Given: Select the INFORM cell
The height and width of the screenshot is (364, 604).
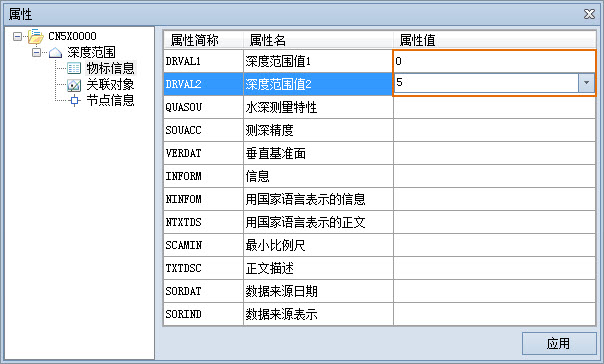Looking at the screenshot, I should coord(203,176).
